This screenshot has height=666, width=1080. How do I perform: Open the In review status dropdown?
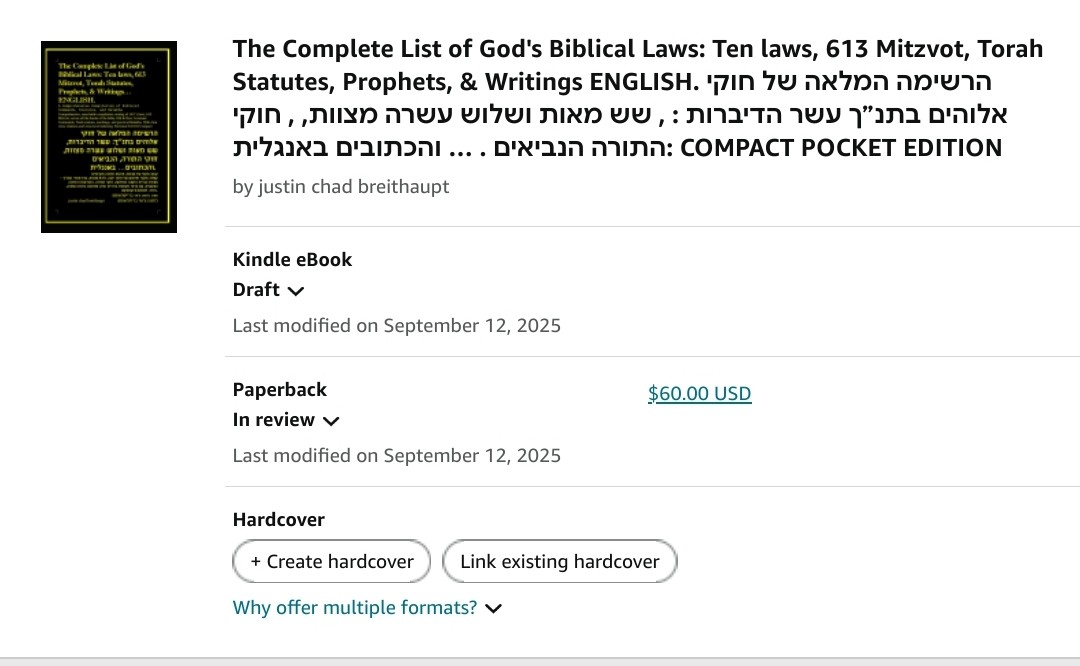pyautogui.click(x=286, y=420)
